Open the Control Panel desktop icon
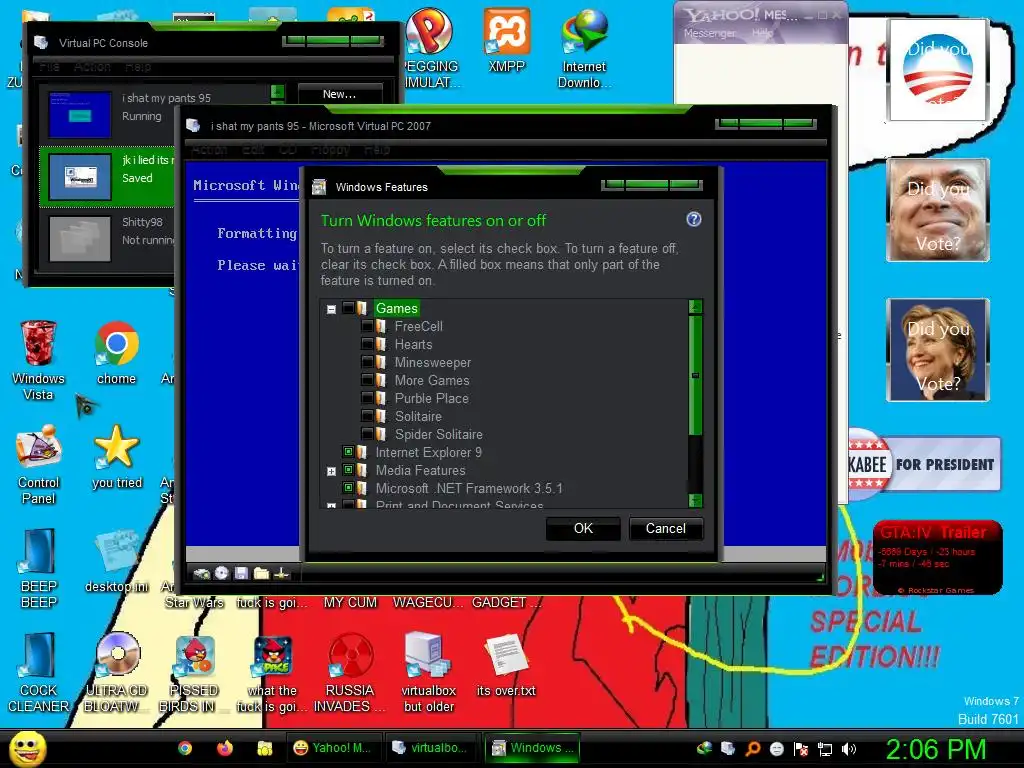 (x=38, y=465)
